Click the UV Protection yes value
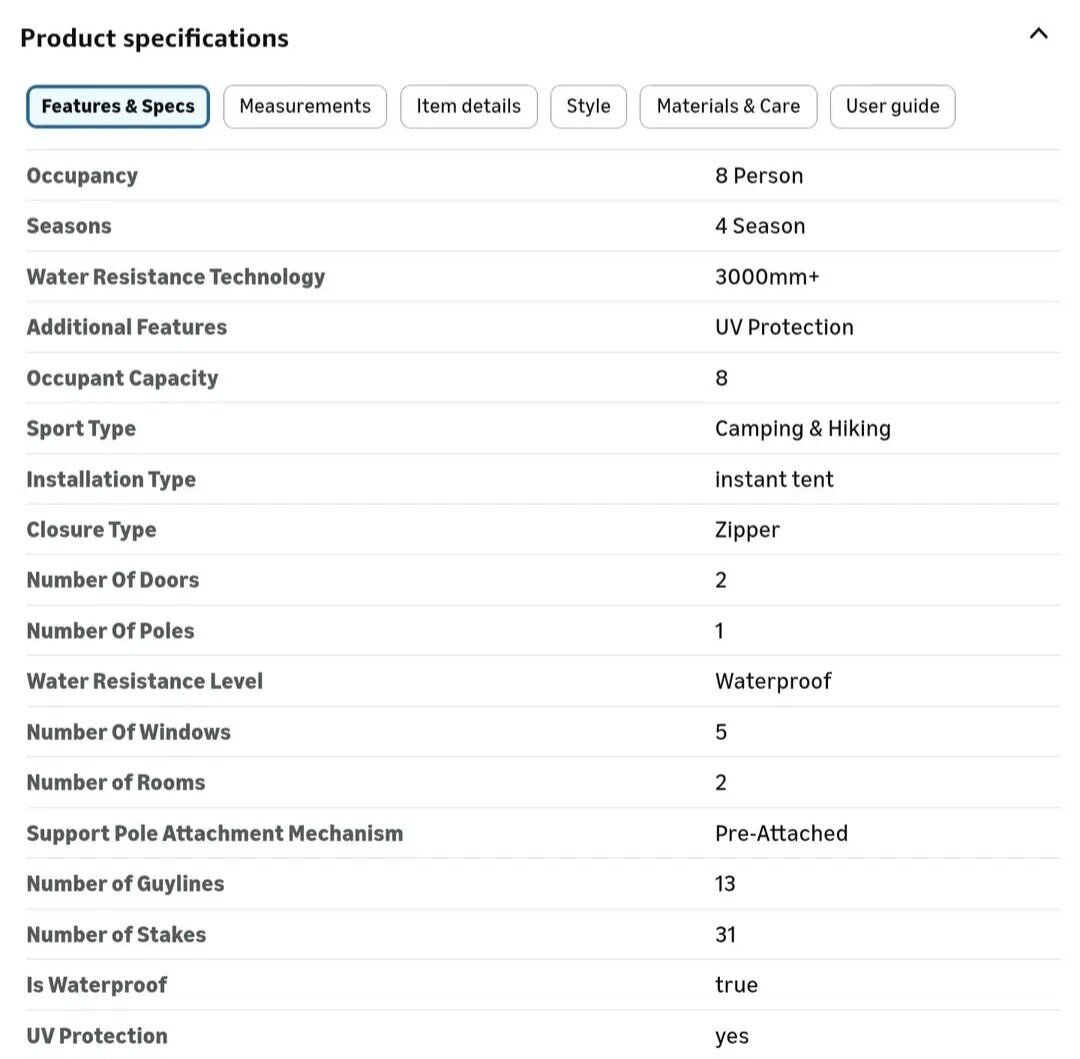The image size is (1080, 1059). (x=732, y=1036)
